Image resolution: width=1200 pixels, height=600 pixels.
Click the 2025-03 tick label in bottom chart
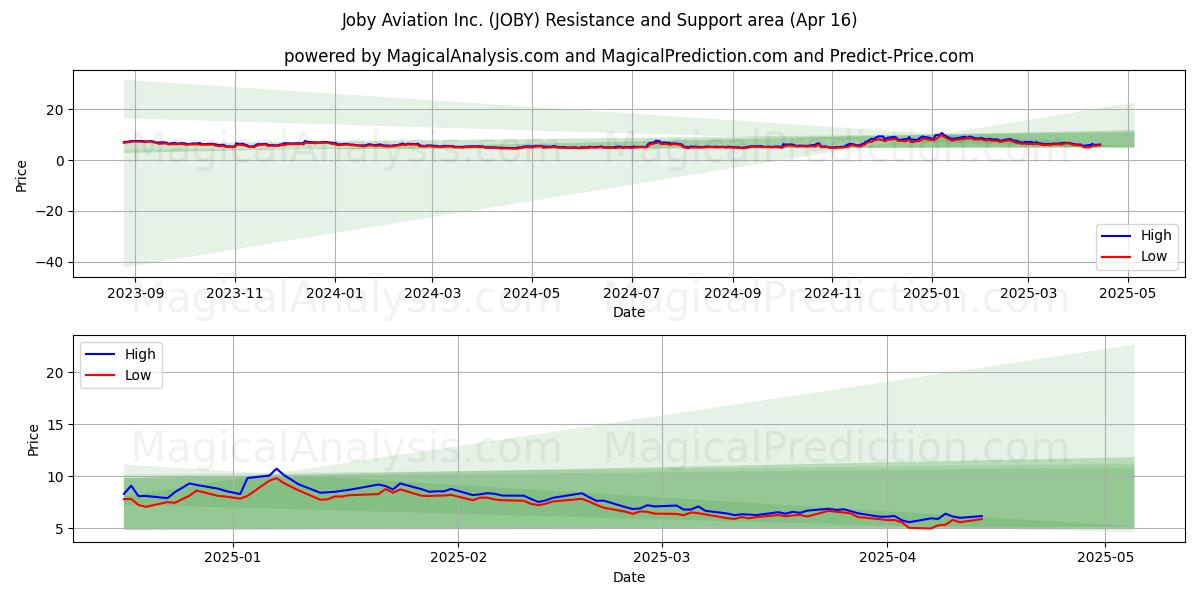coord(662,559)
